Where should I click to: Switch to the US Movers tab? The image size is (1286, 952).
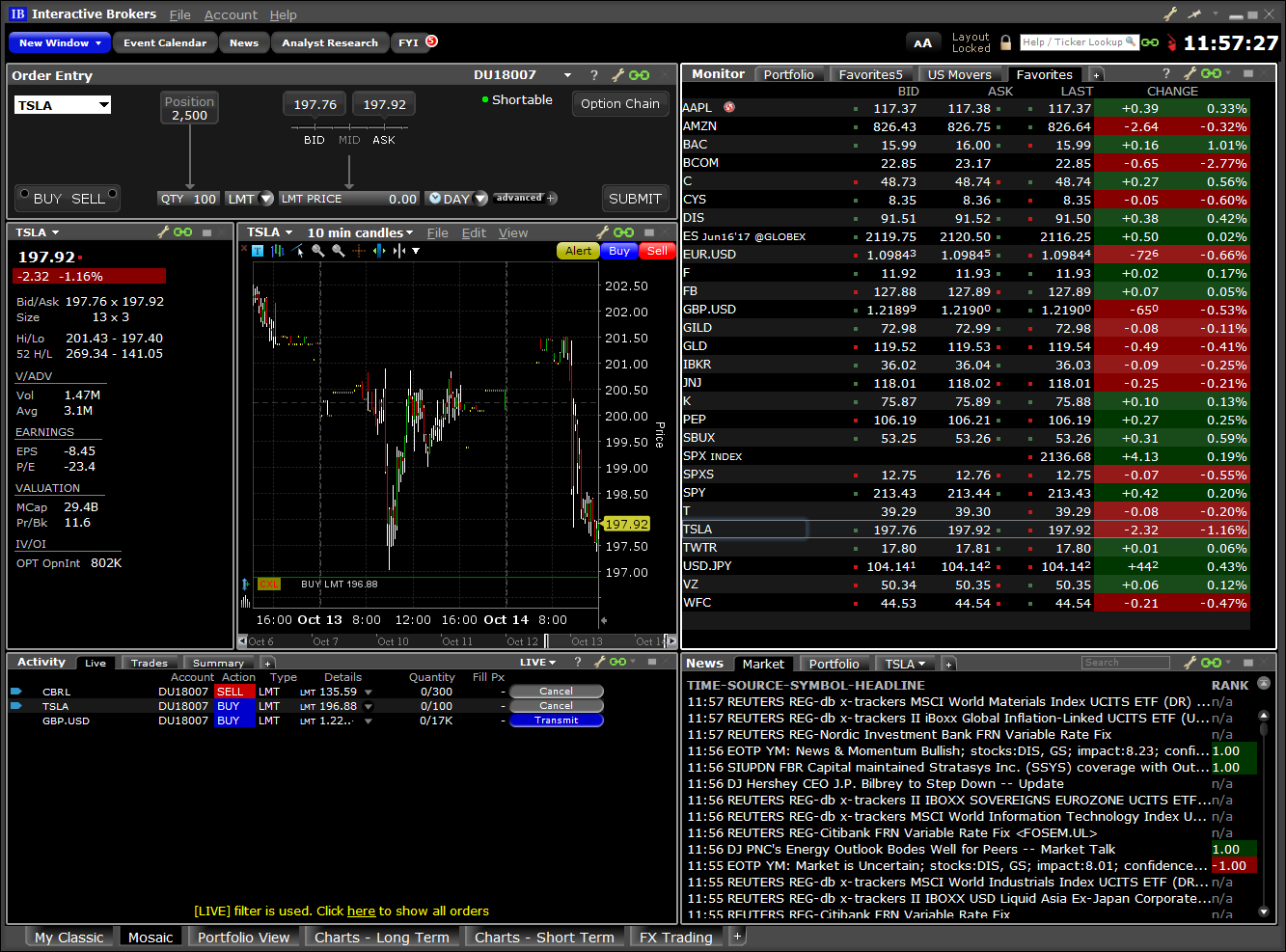click(959, 74)
